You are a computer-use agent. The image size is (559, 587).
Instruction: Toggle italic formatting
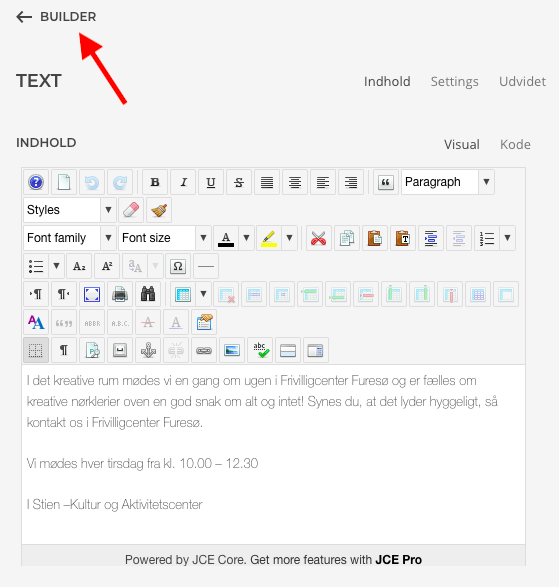tap(183, 182)
